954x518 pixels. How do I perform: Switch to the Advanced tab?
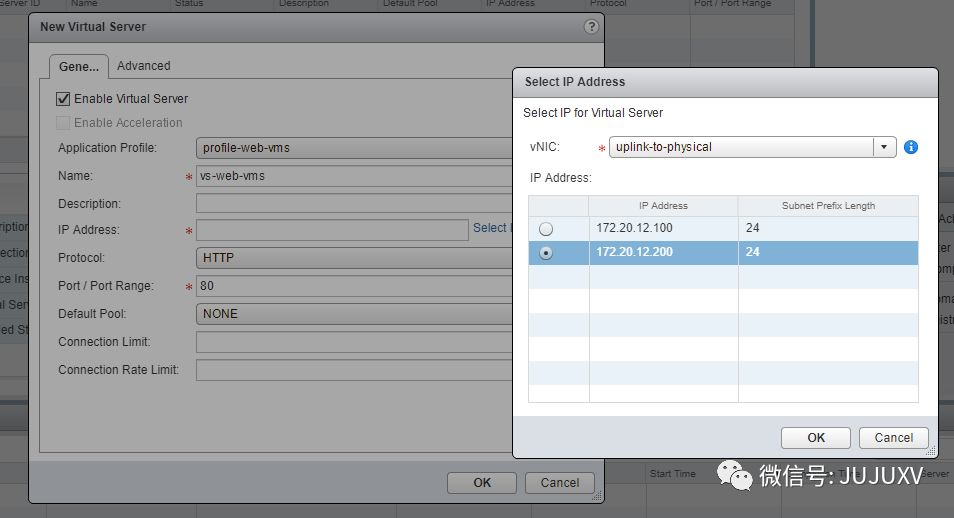pyautogui.click(x=144, y=66)
